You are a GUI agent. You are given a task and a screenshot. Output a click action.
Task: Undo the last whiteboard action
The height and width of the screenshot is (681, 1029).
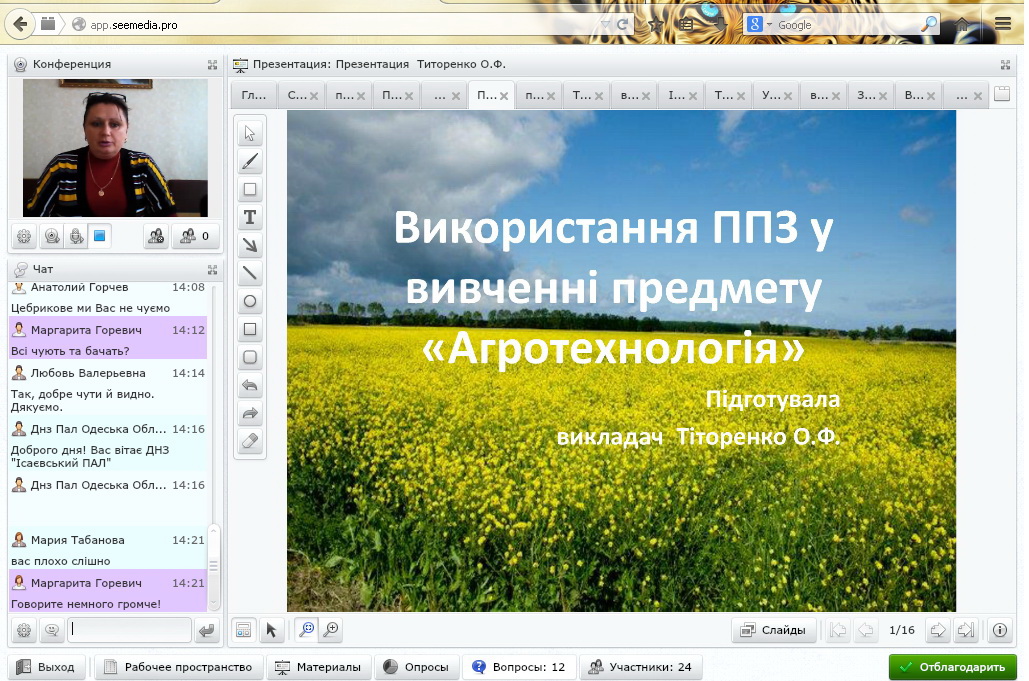point(250,386)
